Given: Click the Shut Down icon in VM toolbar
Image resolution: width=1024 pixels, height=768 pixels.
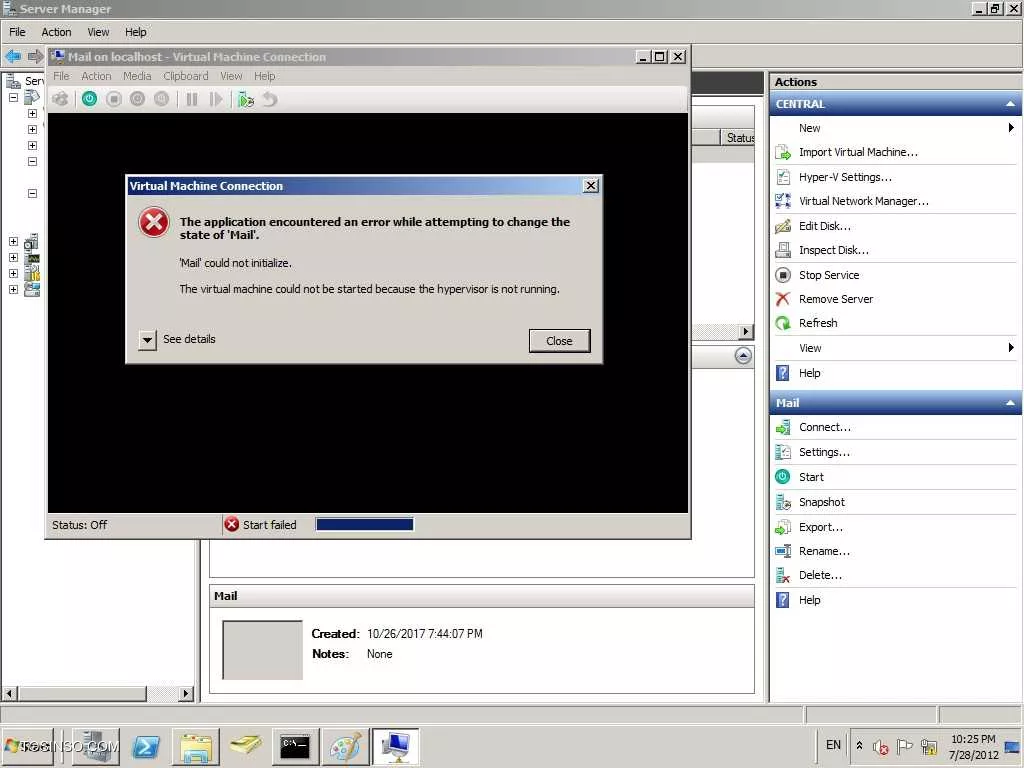Looking at the screenshot, I should (x=137, y=99).
